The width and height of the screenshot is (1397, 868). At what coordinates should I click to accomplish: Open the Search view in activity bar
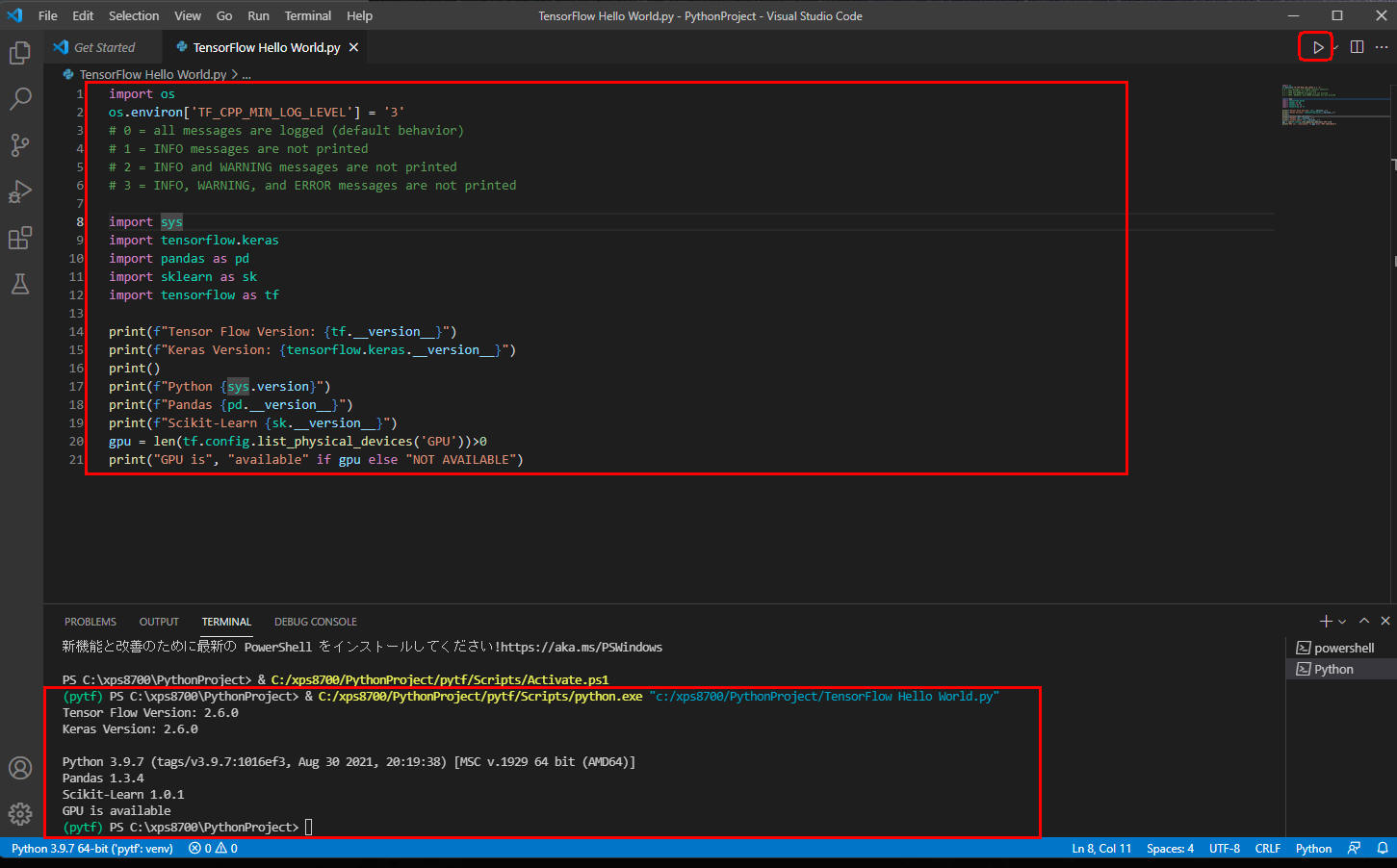20,98
